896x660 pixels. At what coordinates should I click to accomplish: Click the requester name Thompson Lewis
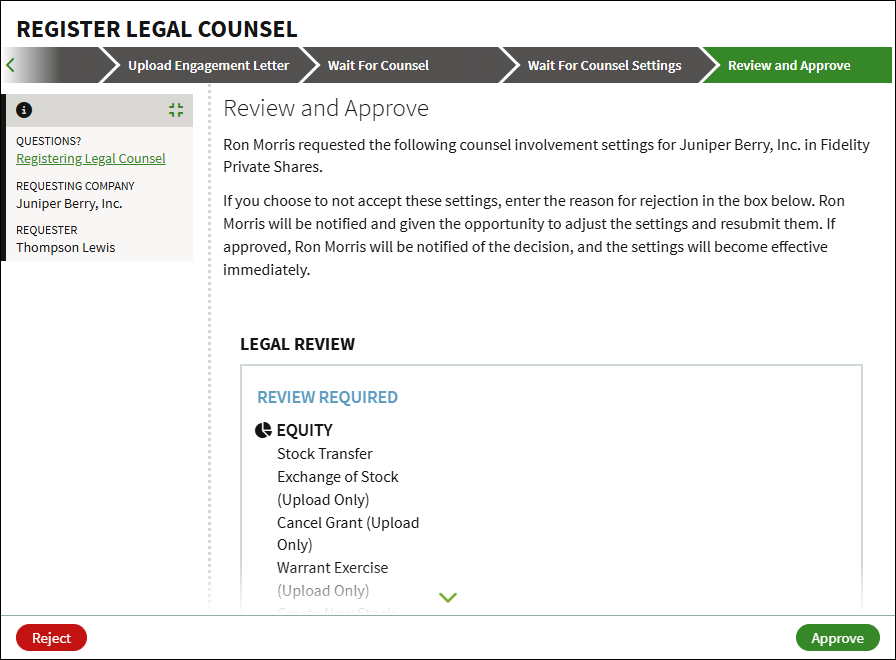click(66, 247)
